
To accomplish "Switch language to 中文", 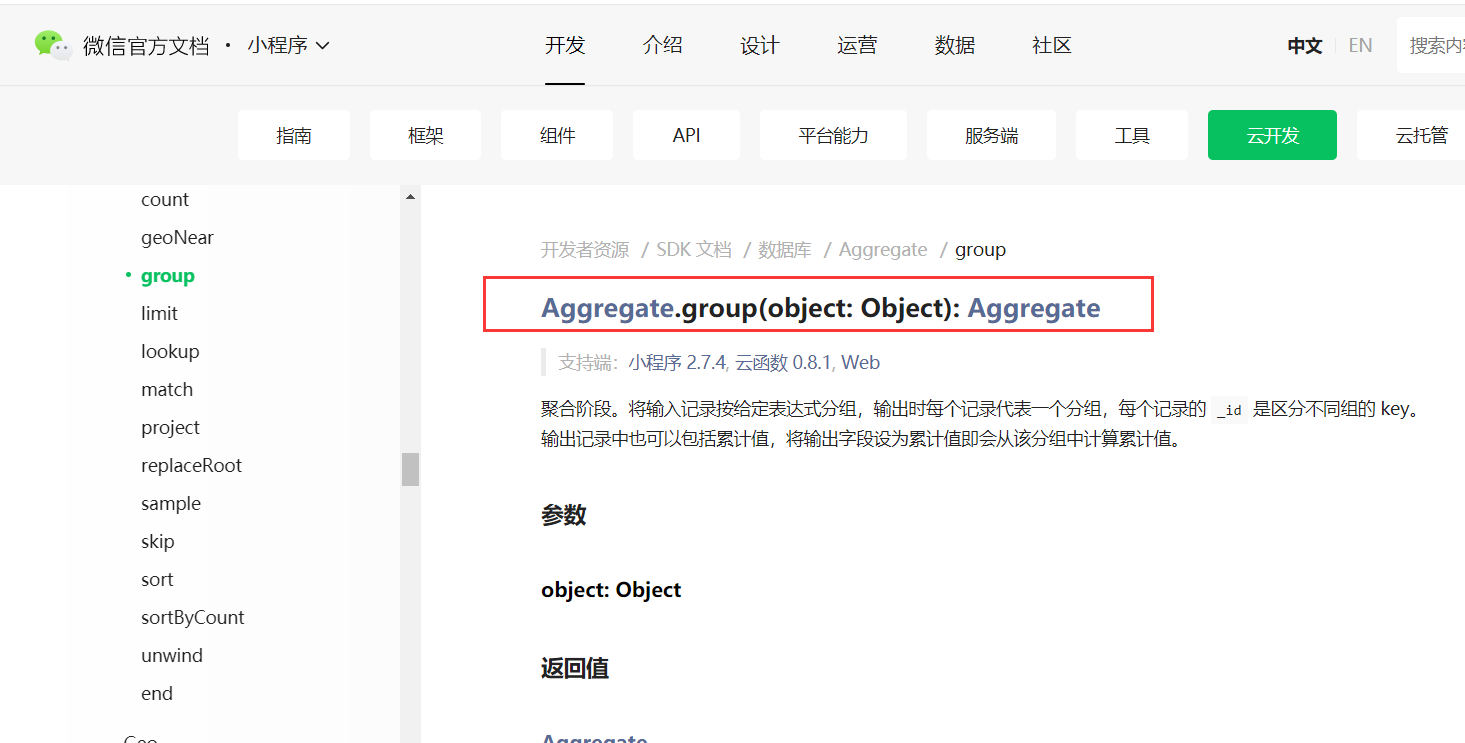I will click(1304, 46).
